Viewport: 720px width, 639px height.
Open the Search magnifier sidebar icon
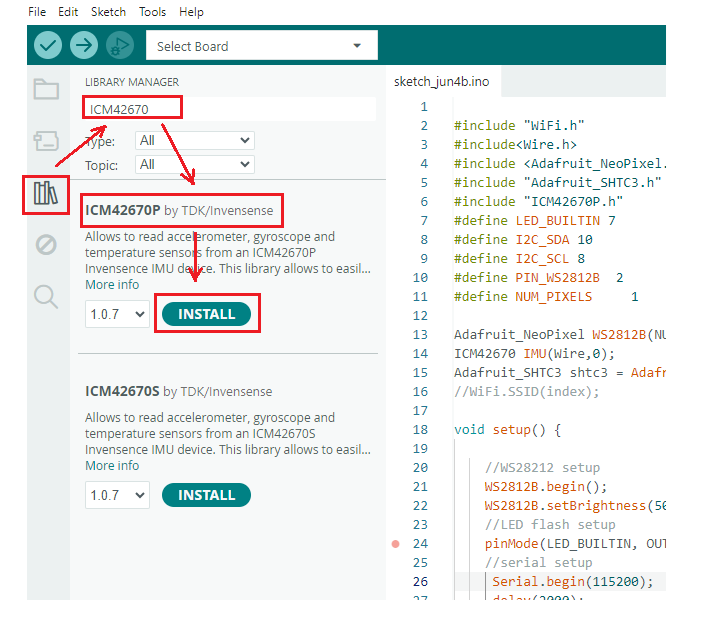coord(46,296)
